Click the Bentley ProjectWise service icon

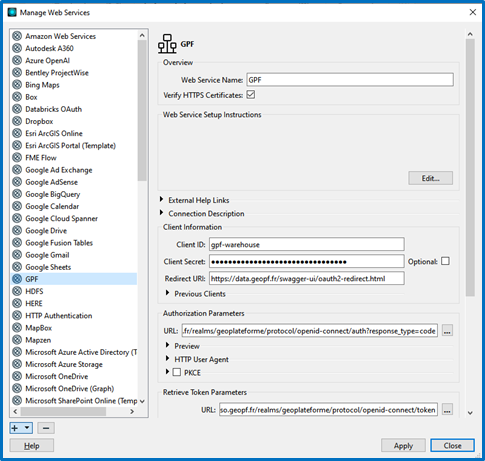pos(17,72)
